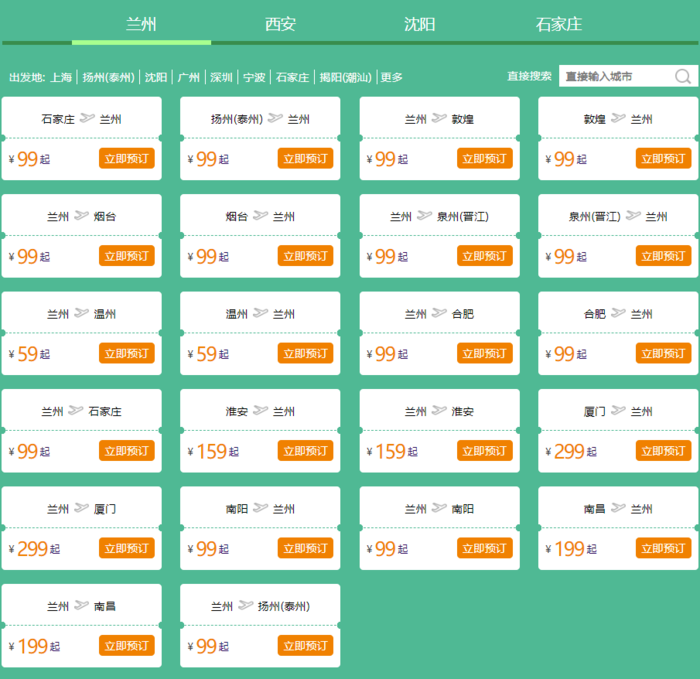This screenshot has width=700, height=679.
Task: Click plane icon on 兰州 to 温州 card
Action: (82, 313)
